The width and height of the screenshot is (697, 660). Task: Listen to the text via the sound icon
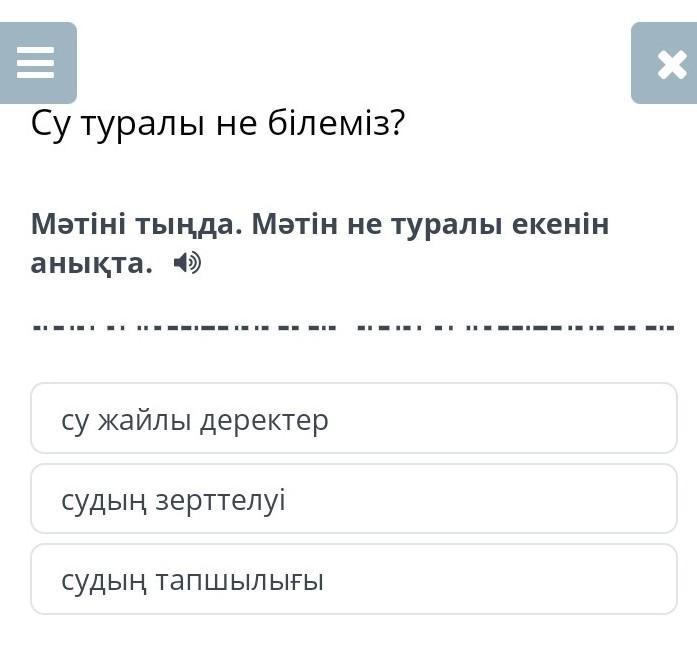click(187, 262)
